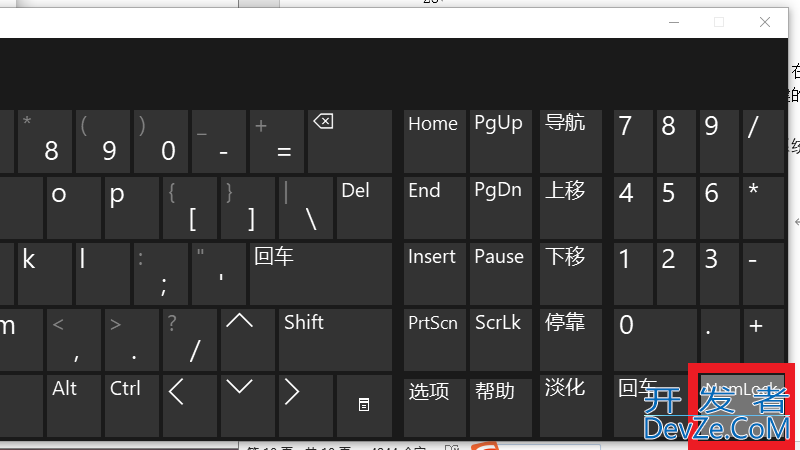Image resolution: width=800 pixels, height=450 pixels.
Task: Click the 淡化 (Fade) key
Action: tap(571, 406)
